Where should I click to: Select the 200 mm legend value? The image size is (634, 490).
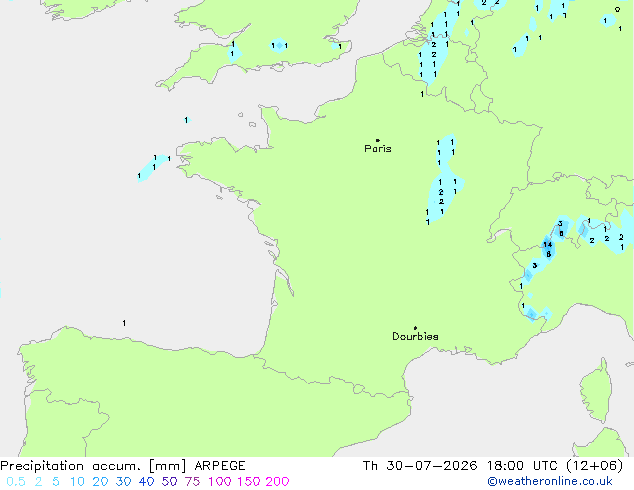click(277, 482)
